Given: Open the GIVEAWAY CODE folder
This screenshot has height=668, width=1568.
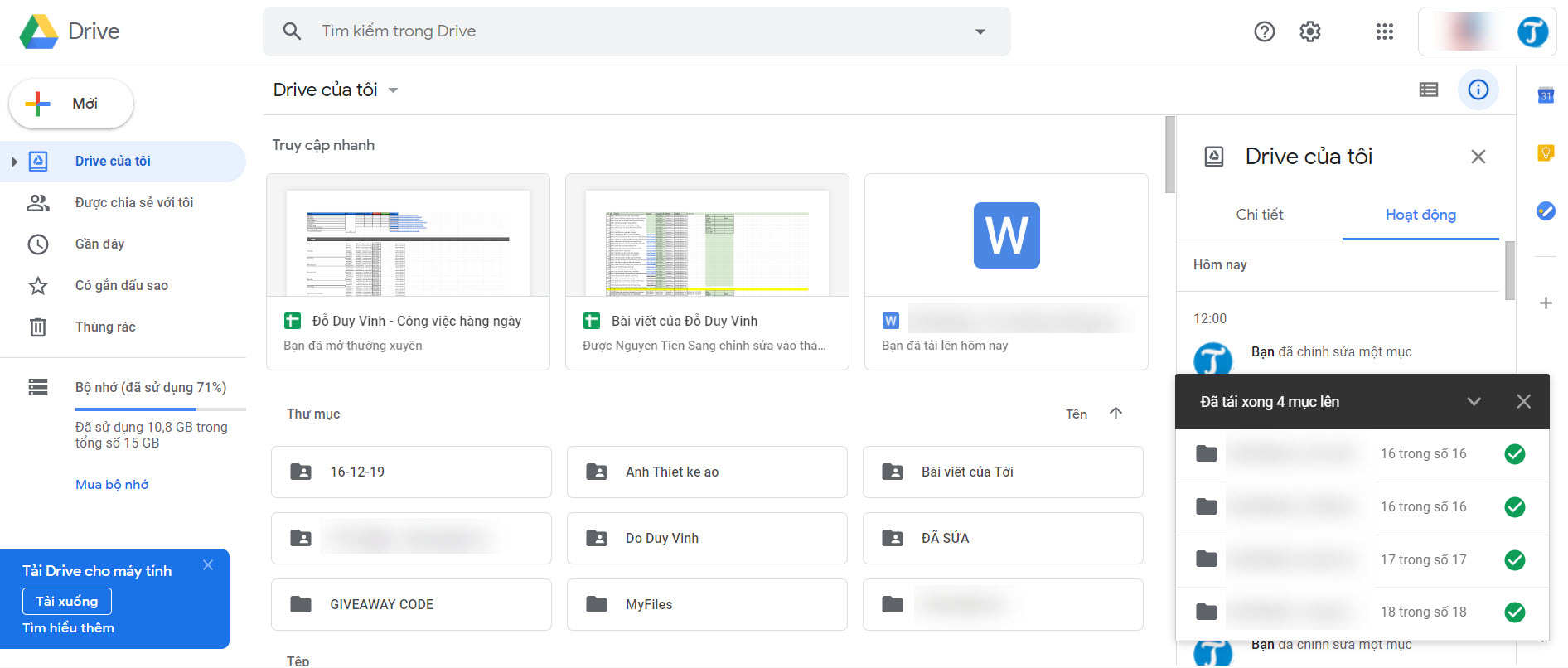Looking at the screenshot, I should click(411, 605).
